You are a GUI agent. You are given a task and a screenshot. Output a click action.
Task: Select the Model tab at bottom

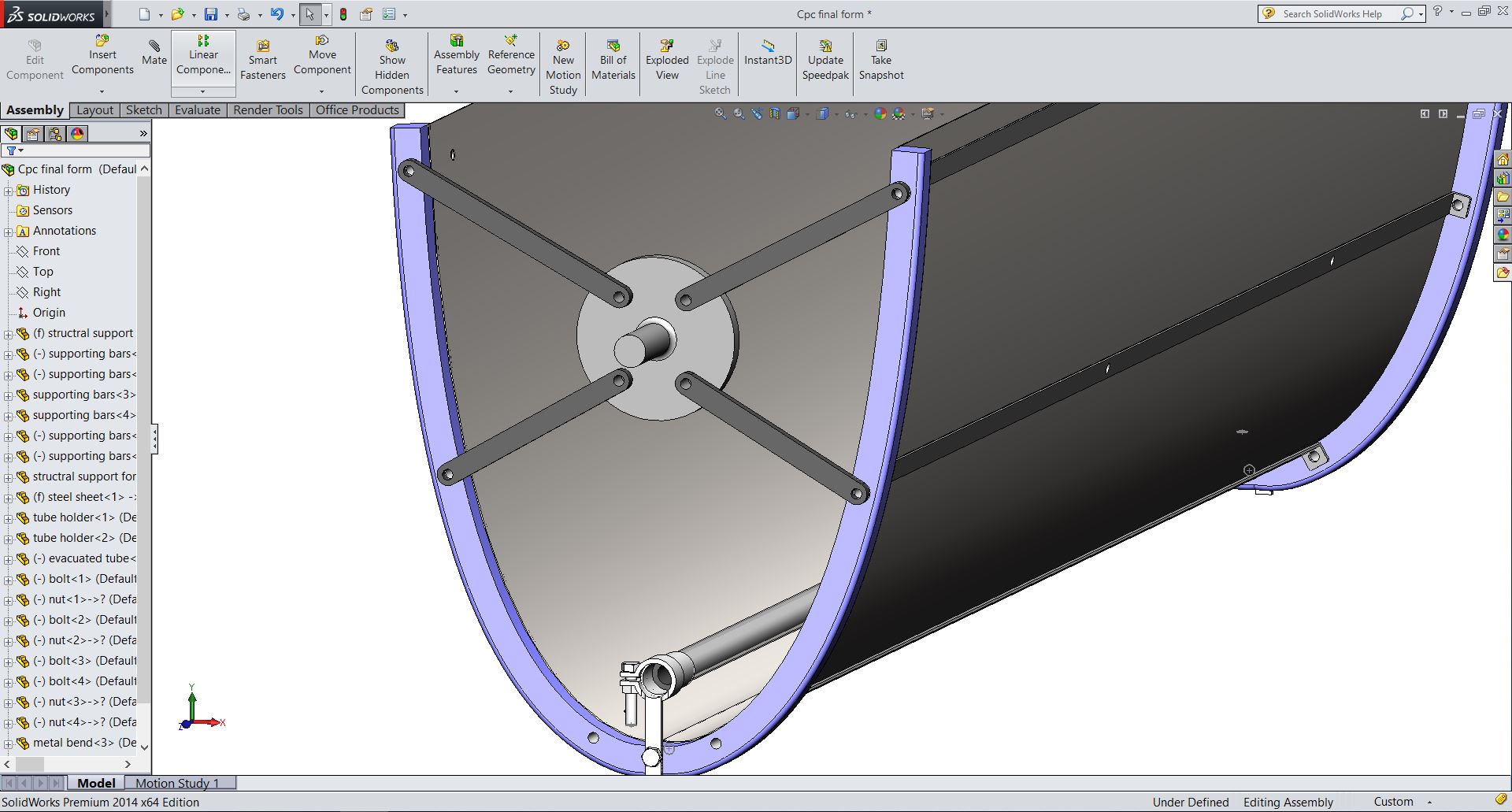[x=96, y=783]
